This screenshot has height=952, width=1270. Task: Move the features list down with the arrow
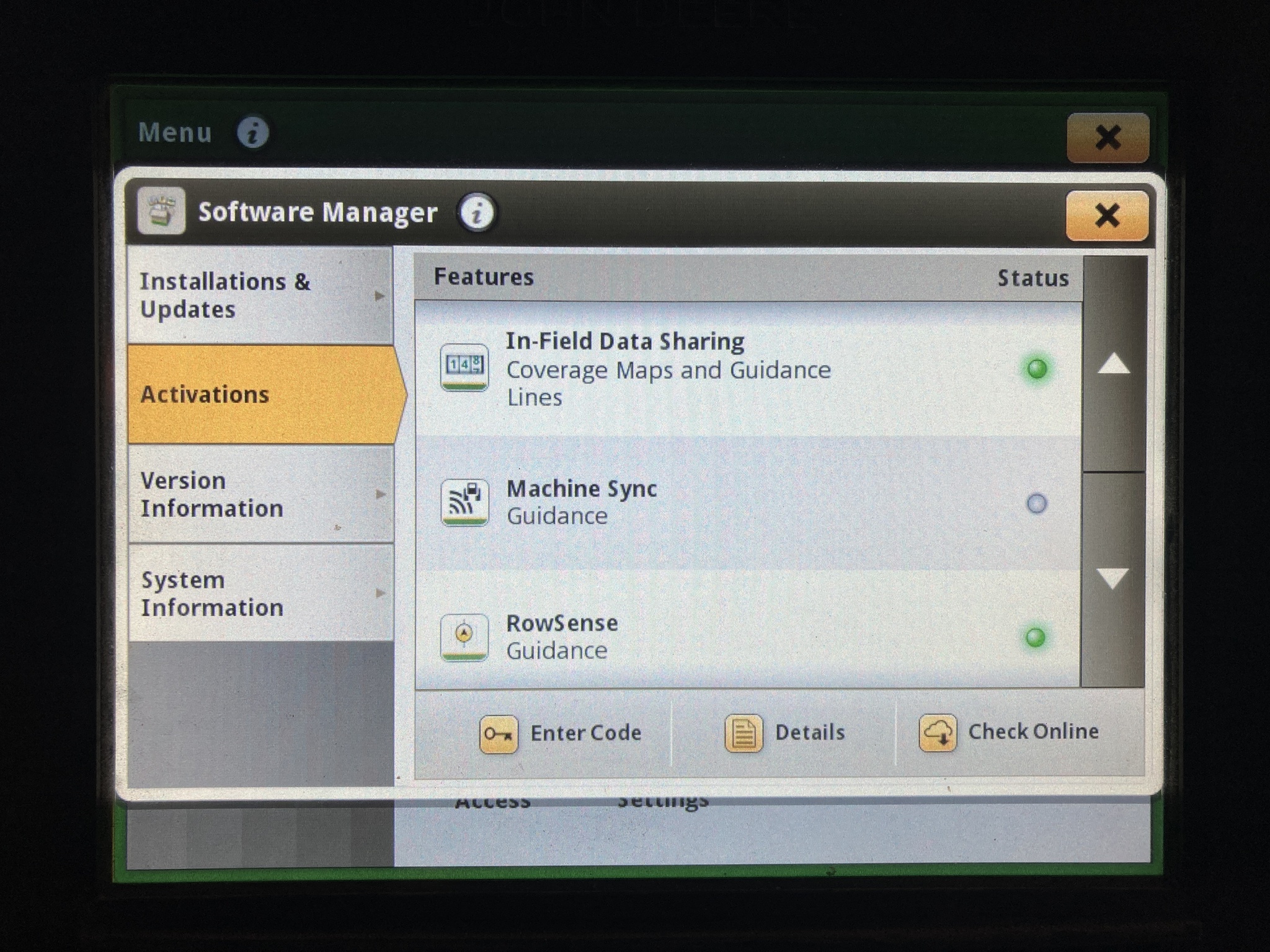click(x=1113, y=579)
